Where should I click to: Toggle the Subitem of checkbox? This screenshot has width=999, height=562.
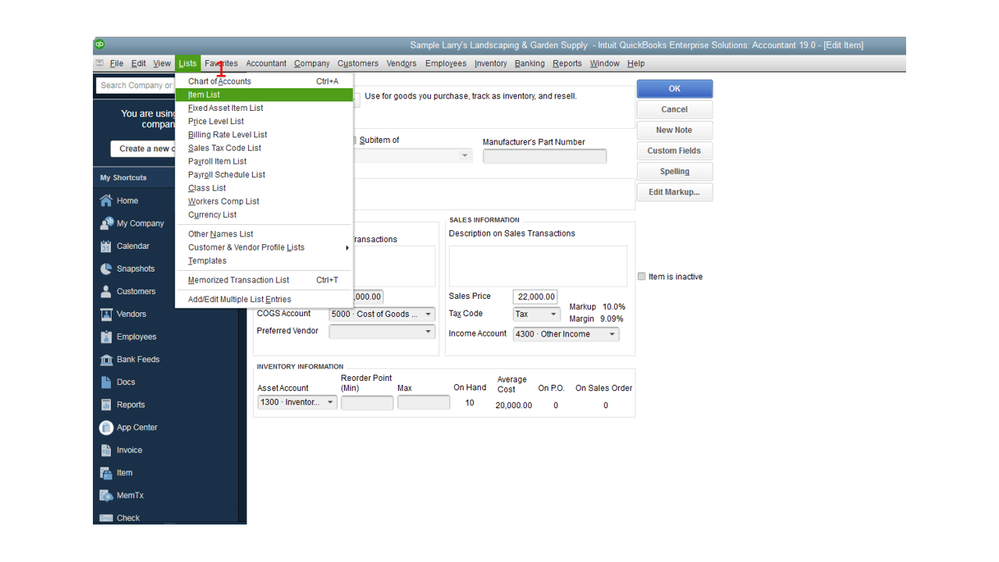point(354,140)
